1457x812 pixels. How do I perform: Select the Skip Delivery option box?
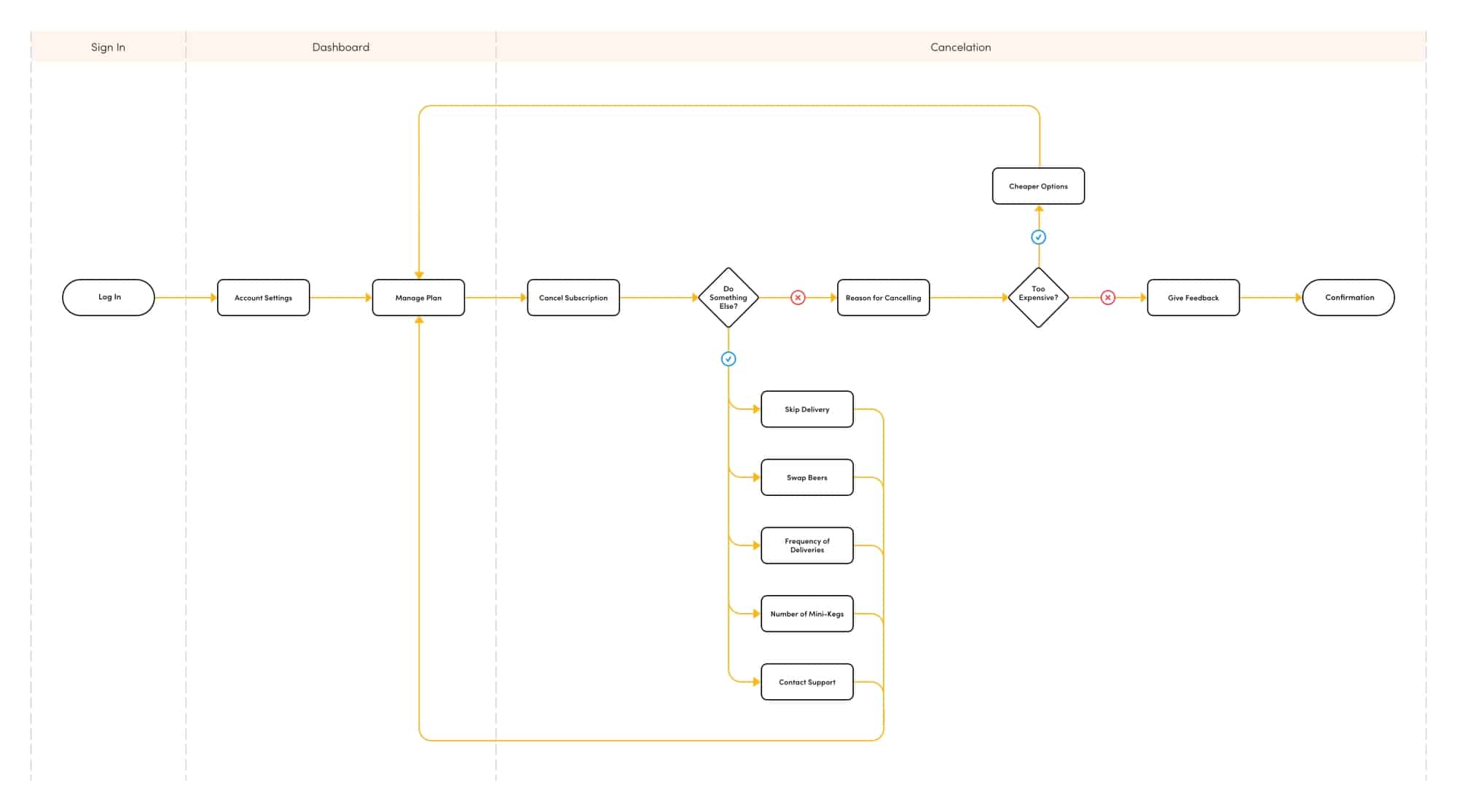coord(807,409)
